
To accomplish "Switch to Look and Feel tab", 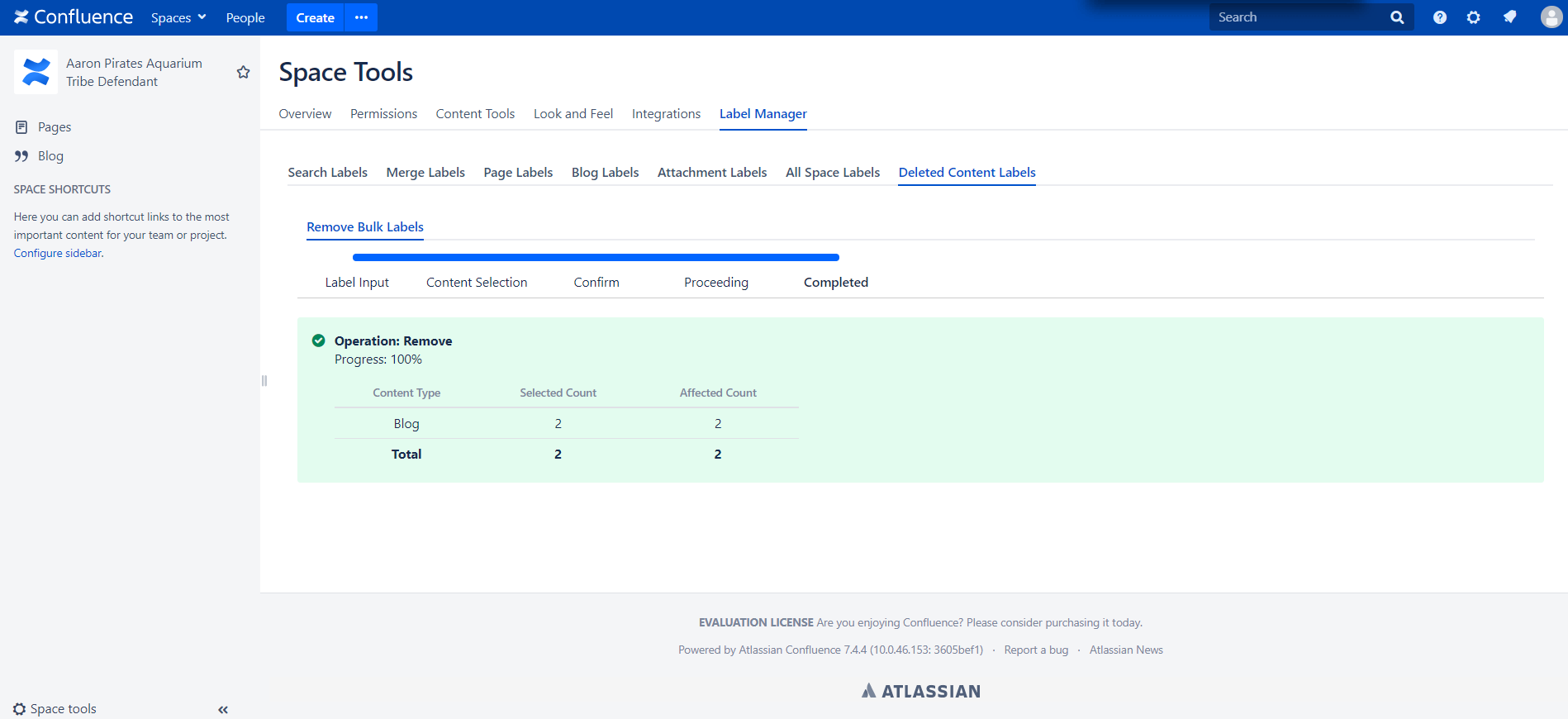I will coord(573,114).
